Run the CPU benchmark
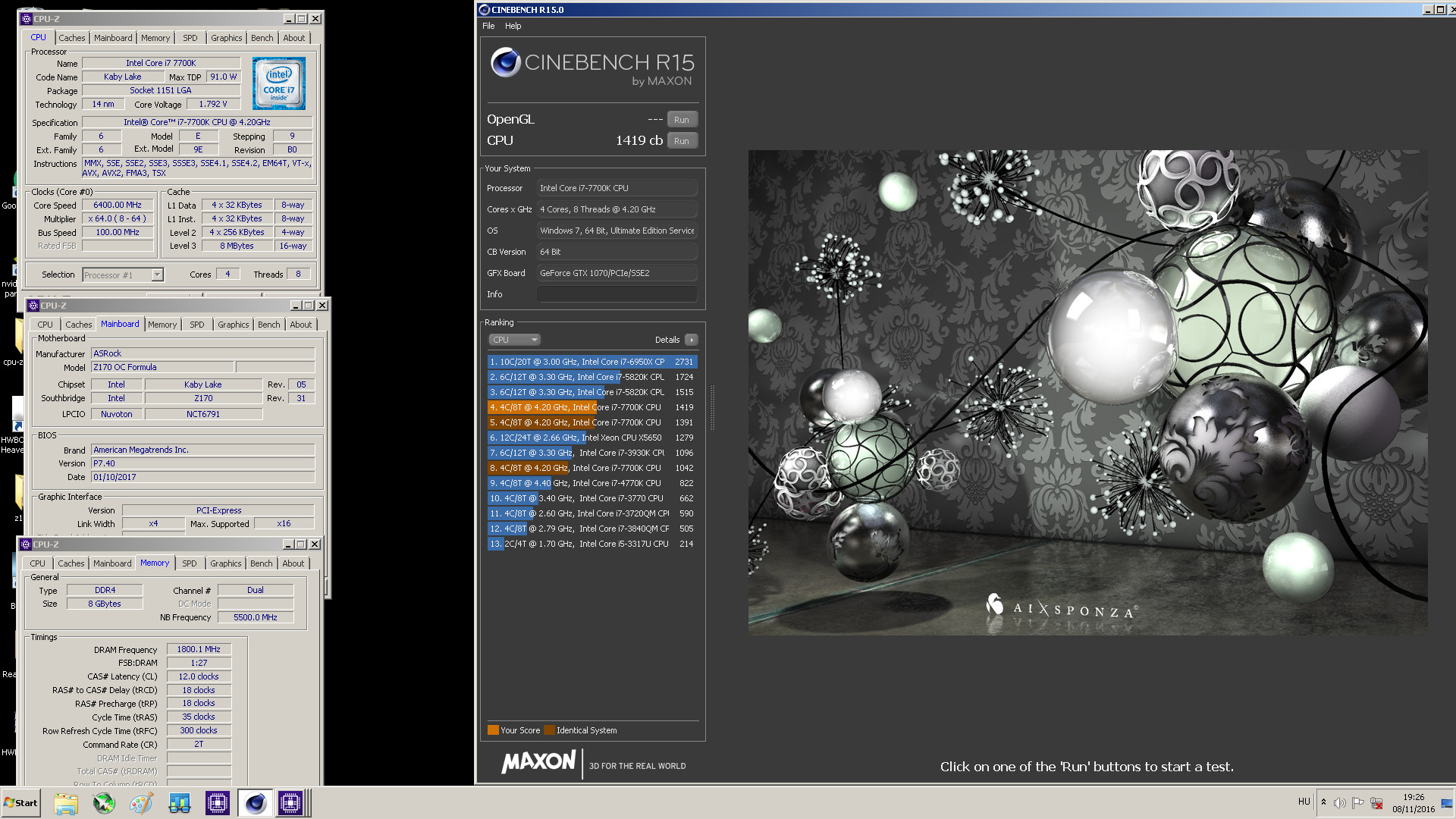The image size is (1456, 819). point(681,141)
